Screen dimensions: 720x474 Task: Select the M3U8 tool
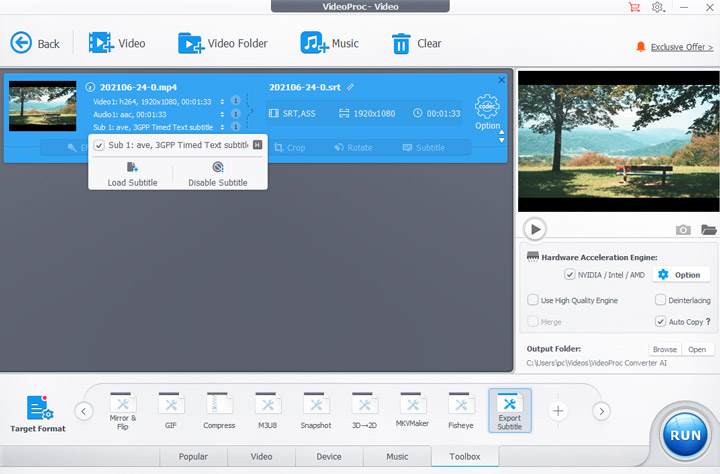(x=267, y=411)
